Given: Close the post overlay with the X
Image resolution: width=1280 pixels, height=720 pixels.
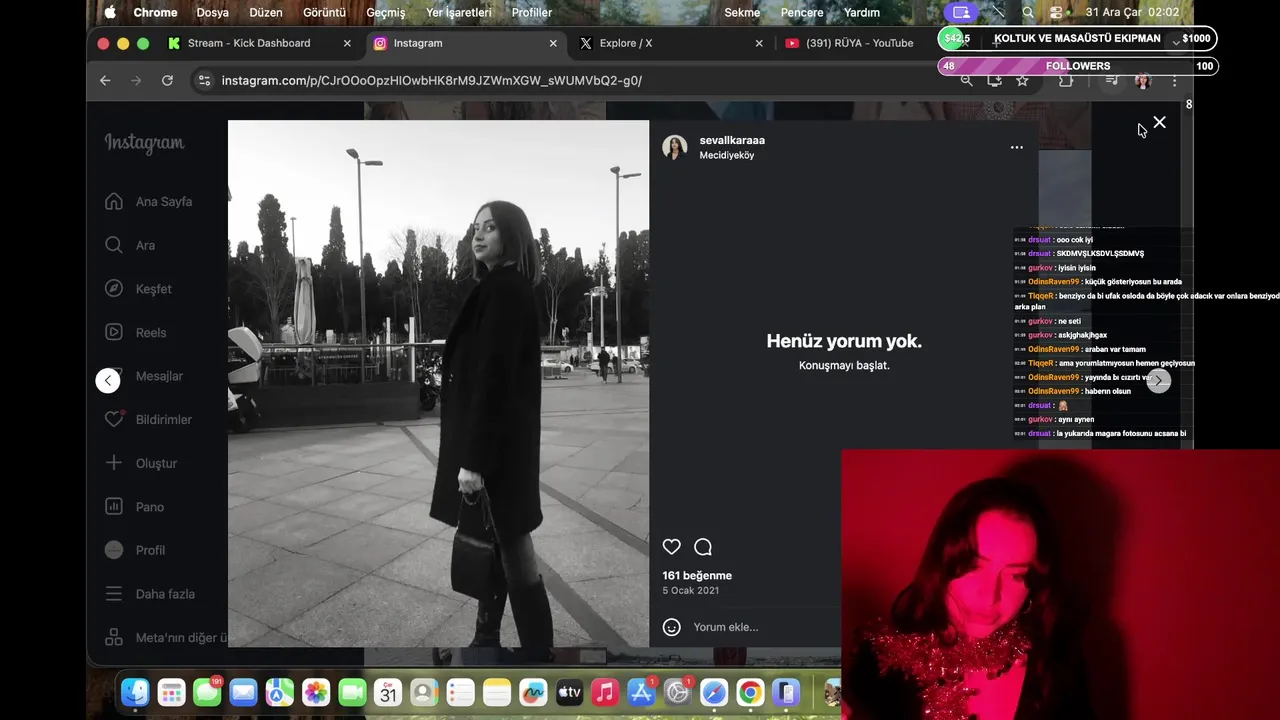Looking at the screenshot, I should pyautogui.click(x=1159, y=122).
